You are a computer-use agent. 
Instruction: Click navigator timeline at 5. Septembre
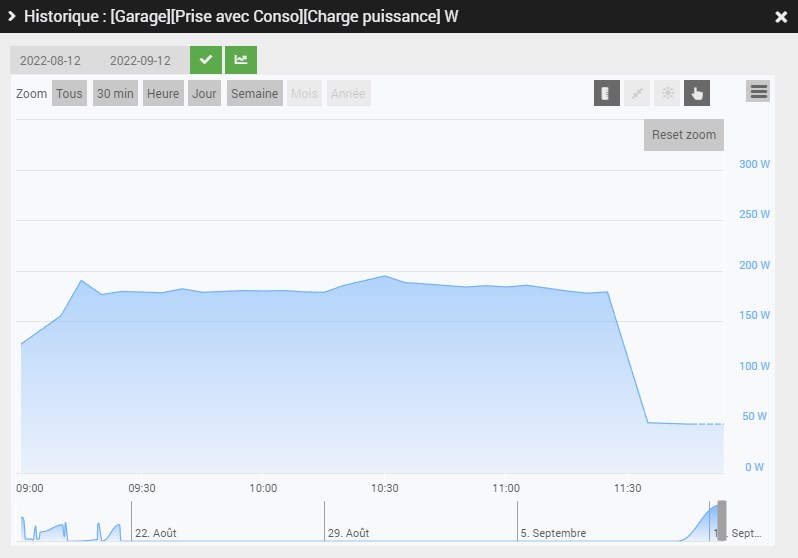(x=553, y=533)
